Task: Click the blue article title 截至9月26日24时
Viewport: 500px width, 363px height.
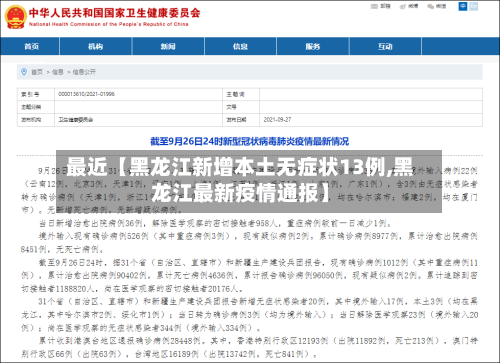Action: (249, 141)
